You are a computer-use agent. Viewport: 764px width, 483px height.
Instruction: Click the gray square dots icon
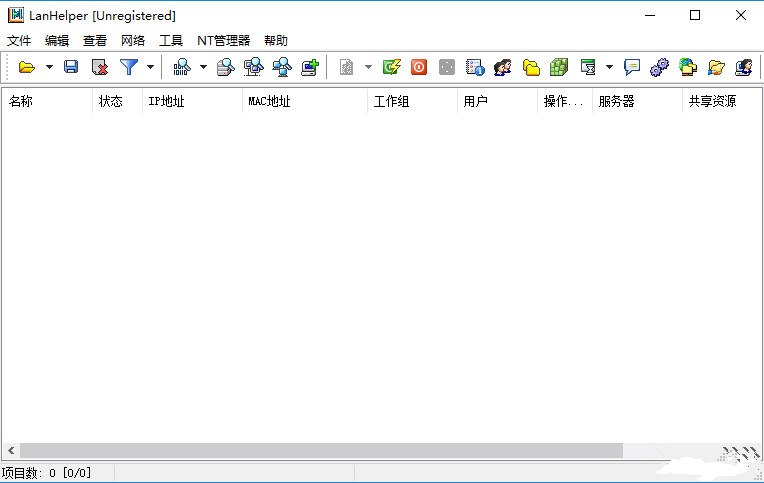447,67
